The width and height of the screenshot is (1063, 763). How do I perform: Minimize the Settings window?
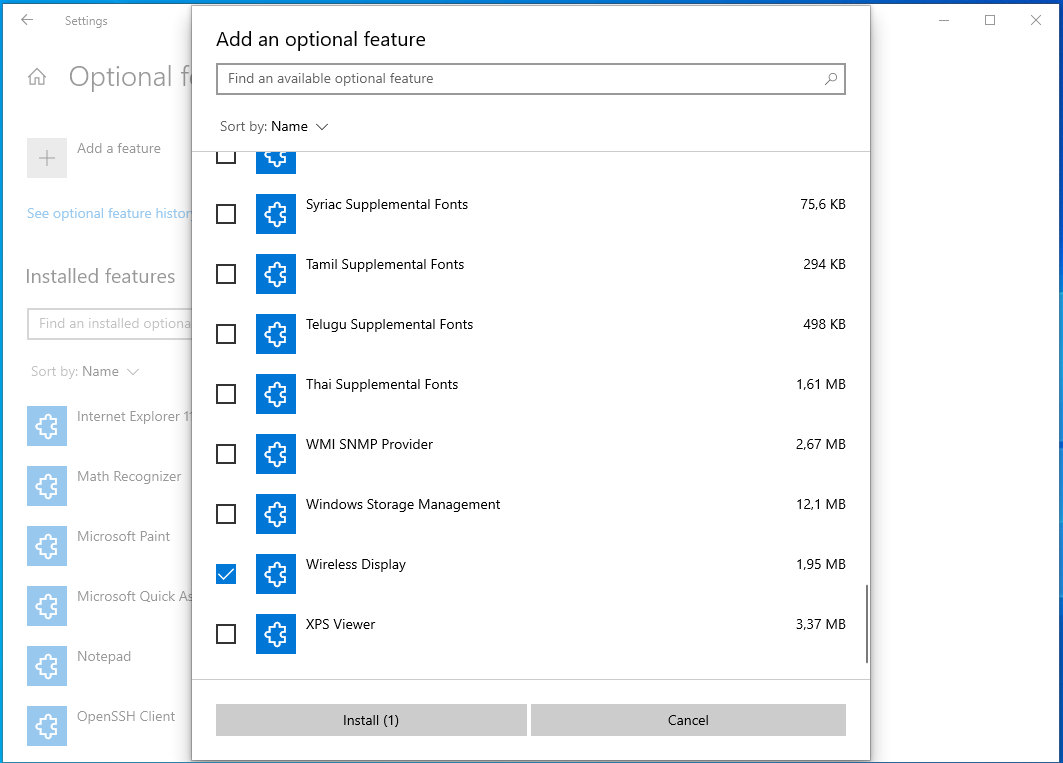[944, 20]
